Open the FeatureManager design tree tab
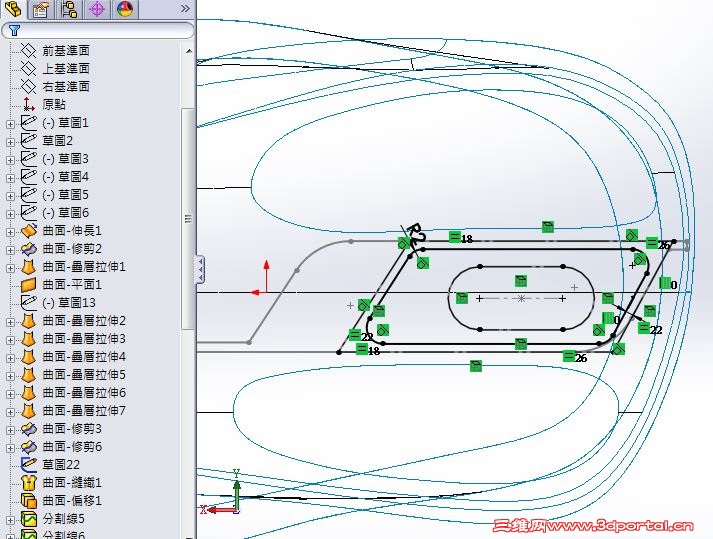Screen dimensions: 713x539 point(13,9)
